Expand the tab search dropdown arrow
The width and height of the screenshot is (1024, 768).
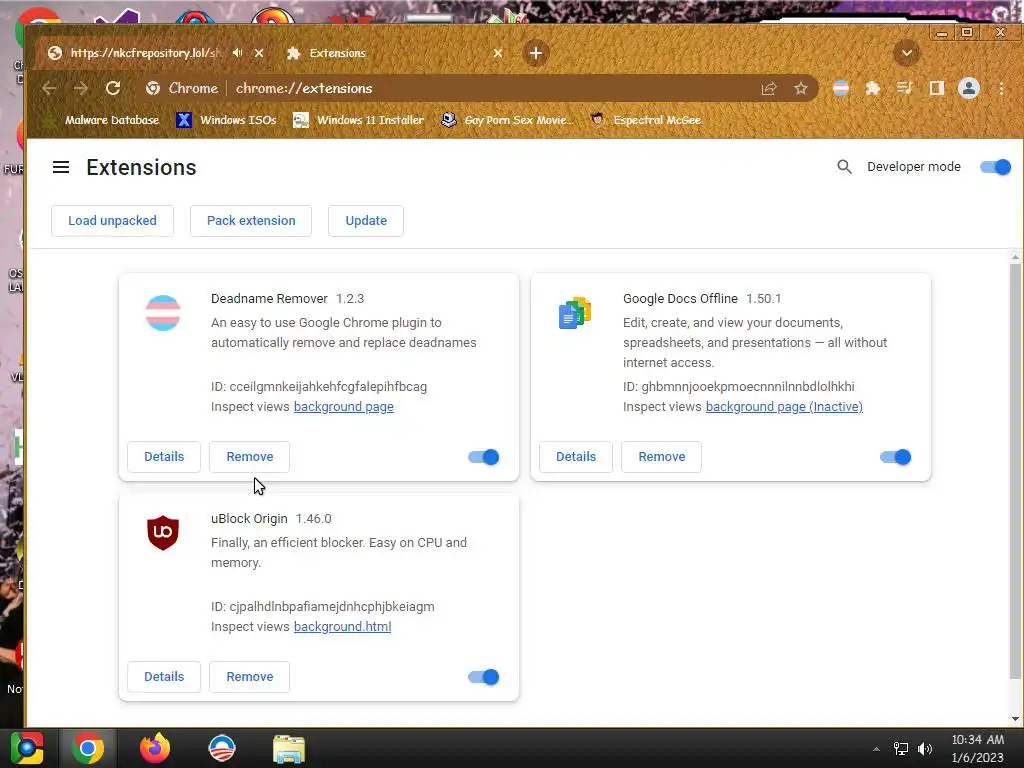(906, 53)
